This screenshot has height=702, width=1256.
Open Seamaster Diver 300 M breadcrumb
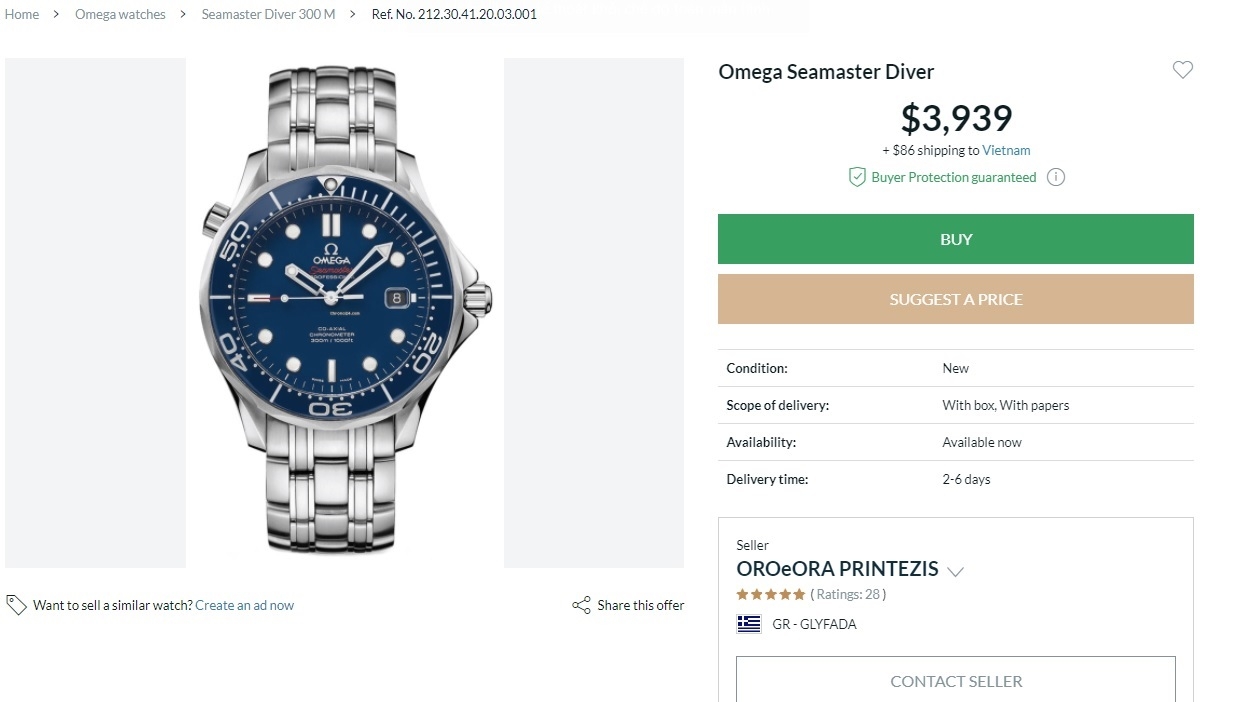tap(268, 15)
